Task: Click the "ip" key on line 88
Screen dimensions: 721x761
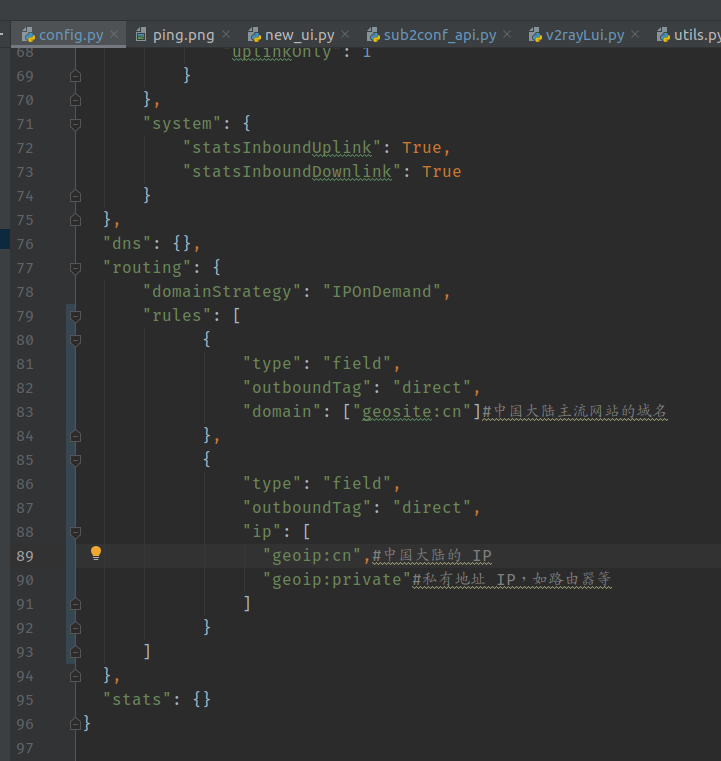Action: (262, 532)
